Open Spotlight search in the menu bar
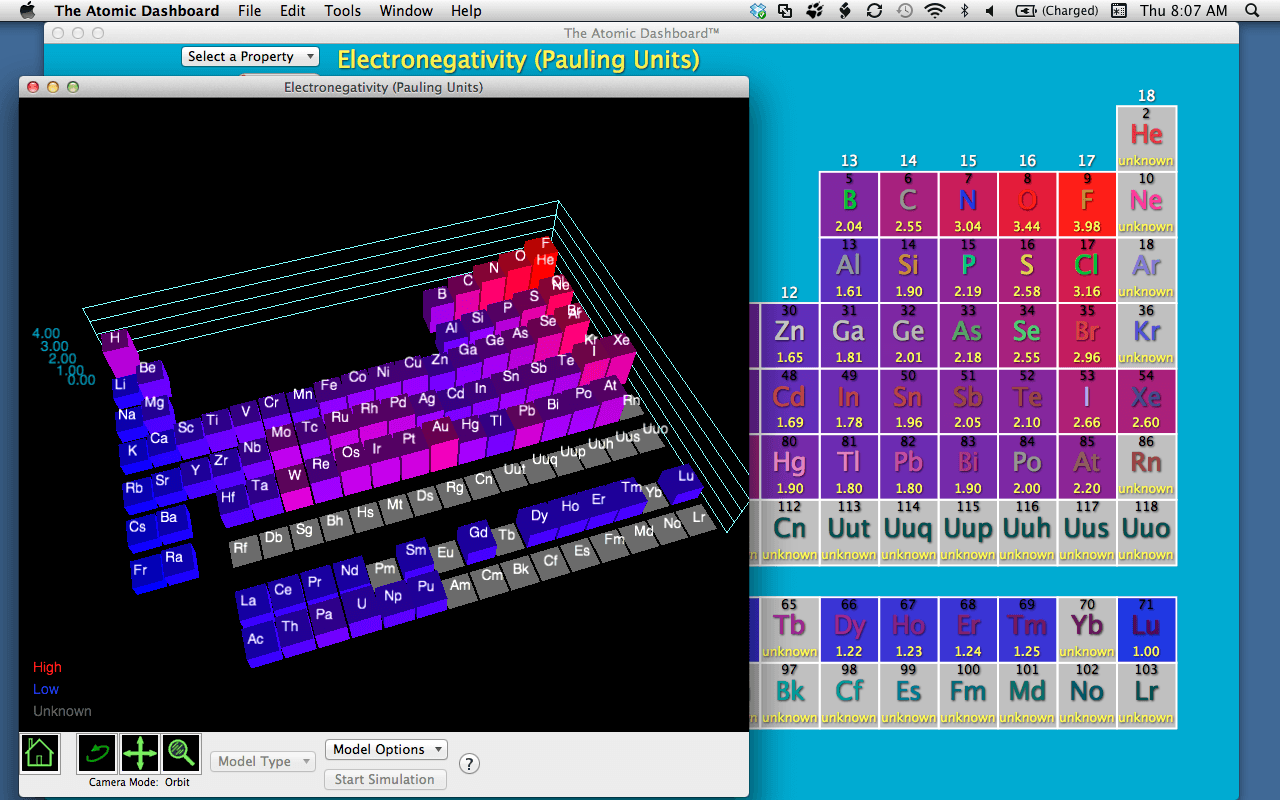 (x=1253, y=11)
